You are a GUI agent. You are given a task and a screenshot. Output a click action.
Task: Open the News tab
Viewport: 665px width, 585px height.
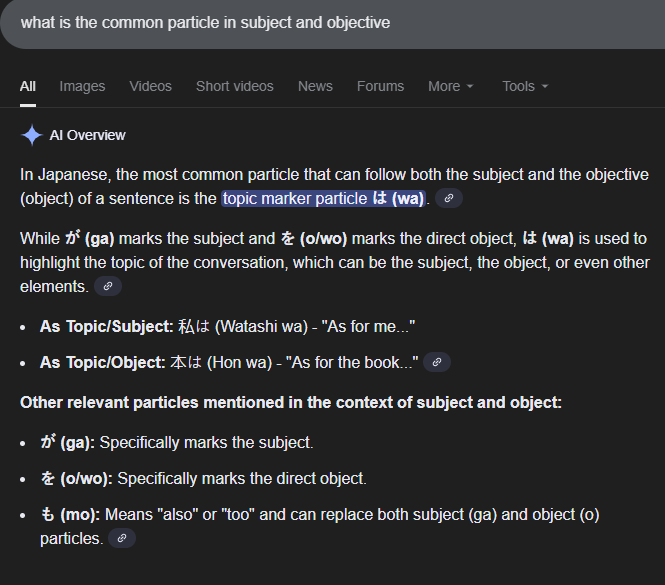point(315,87)
